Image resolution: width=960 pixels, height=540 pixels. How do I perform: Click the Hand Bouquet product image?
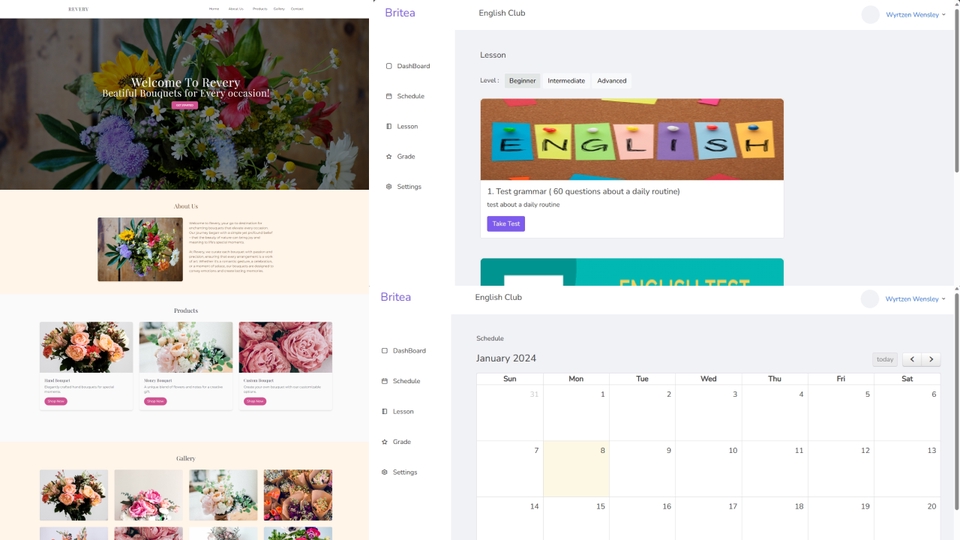coord(86,347)
